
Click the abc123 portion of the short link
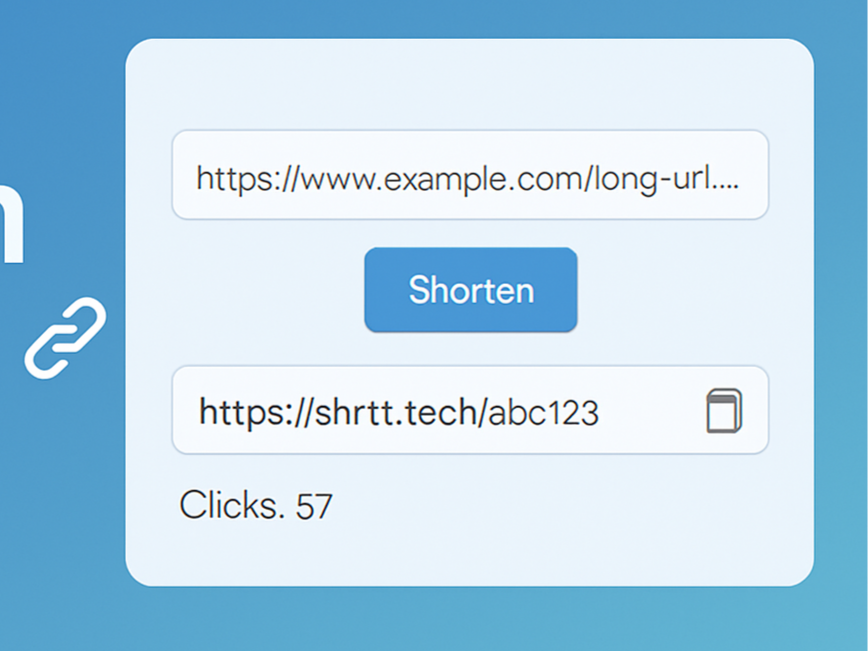pos(544,411)
